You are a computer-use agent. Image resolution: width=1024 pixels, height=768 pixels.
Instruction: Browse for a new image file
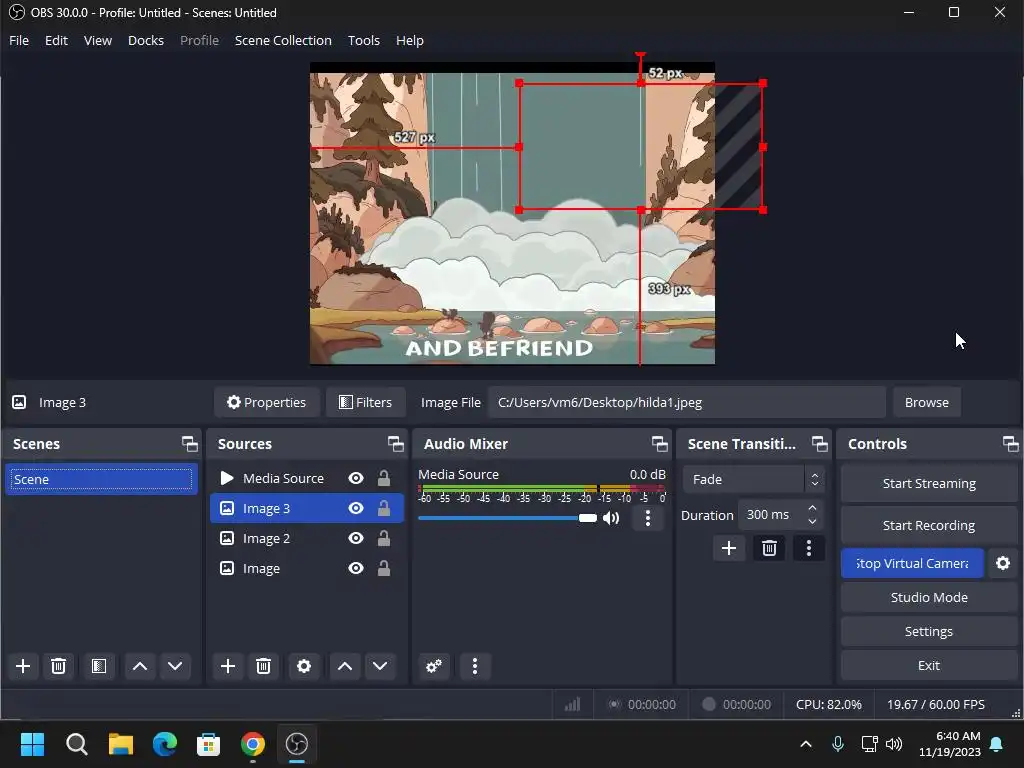coord(927,402)
